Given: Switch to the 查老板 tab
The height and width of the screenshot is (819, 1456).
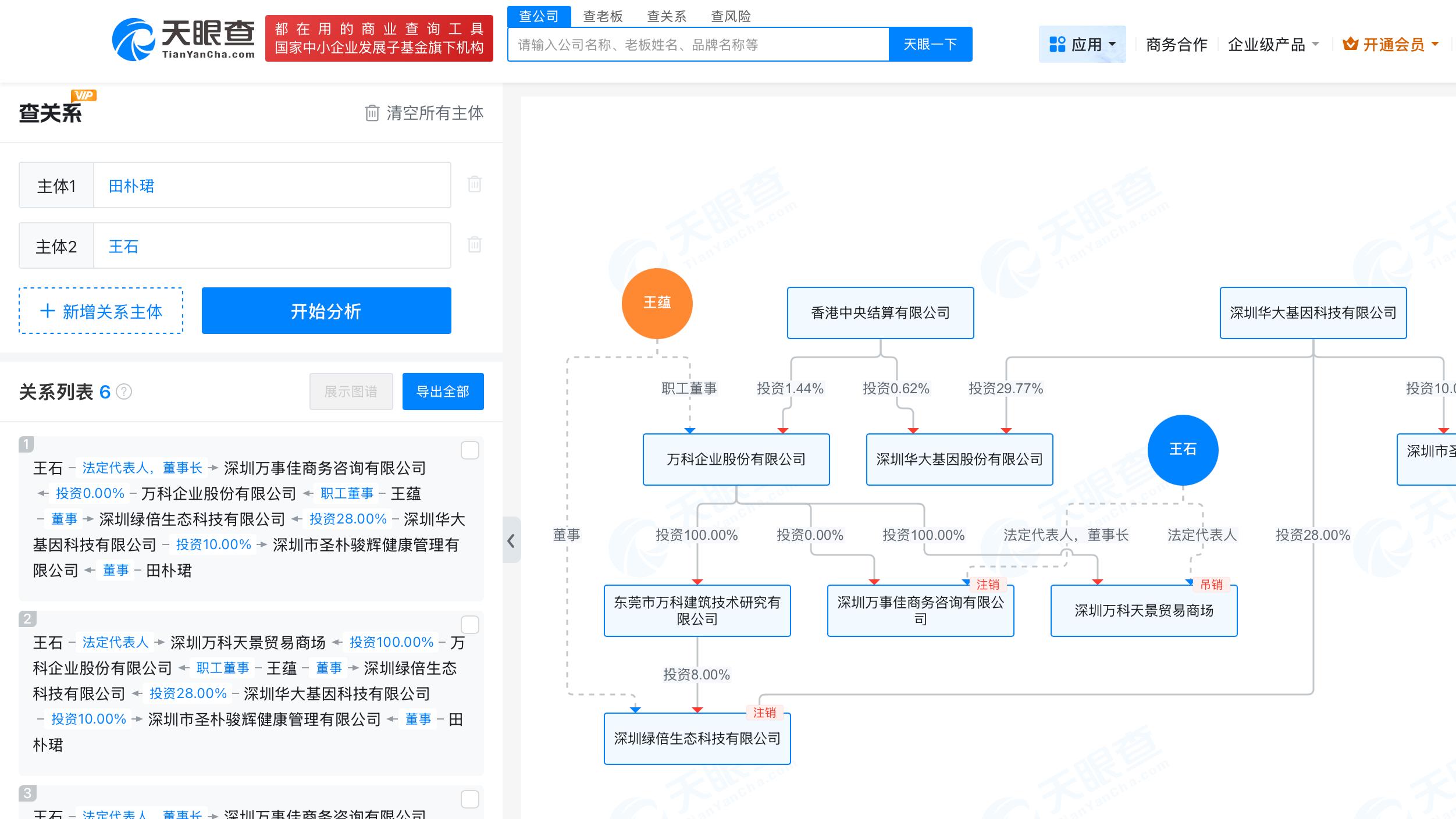Looking at the screenshot, I should (x=602, y=16).
